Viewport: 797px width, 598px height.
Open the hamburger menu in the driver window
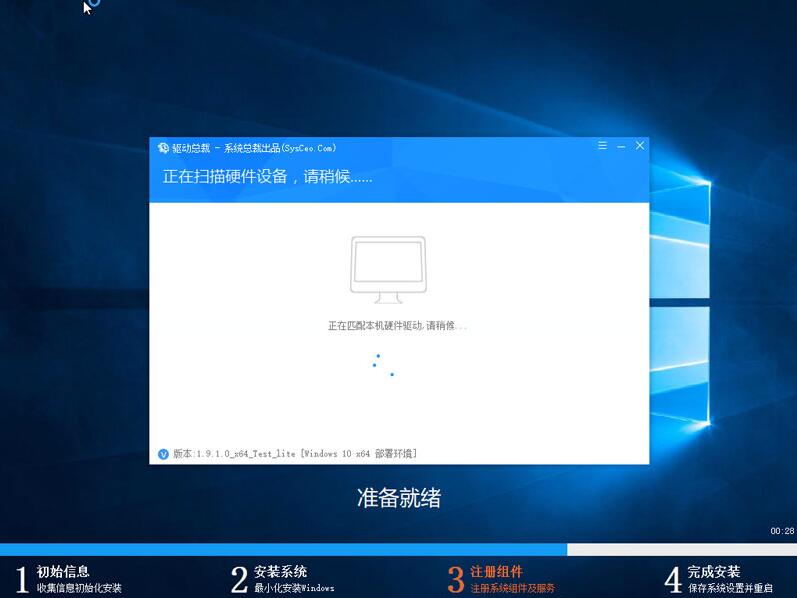[x=602, y=145]
